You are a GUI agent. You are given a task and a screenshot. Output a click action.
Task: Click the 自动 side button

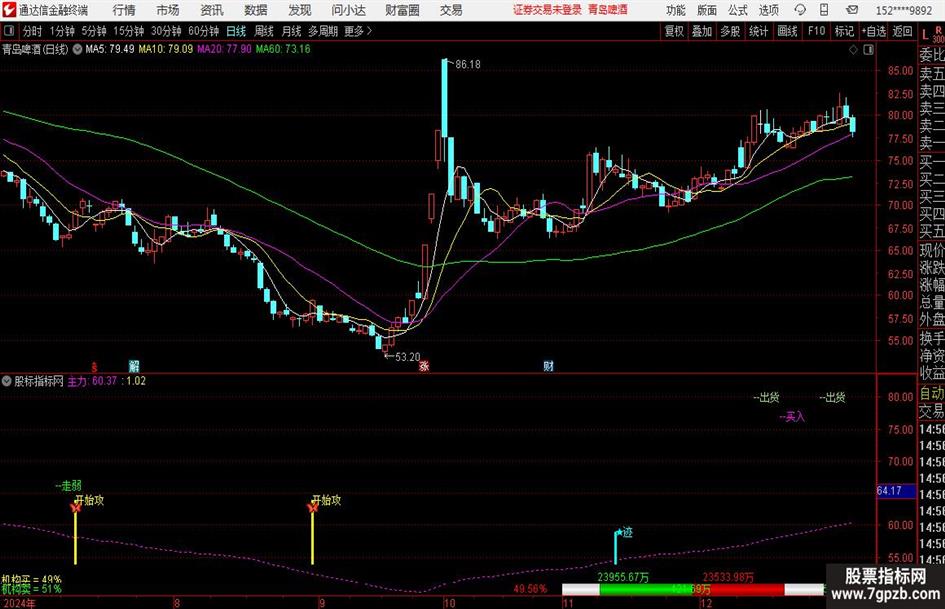pyautogui.click(x=932, y=393)
